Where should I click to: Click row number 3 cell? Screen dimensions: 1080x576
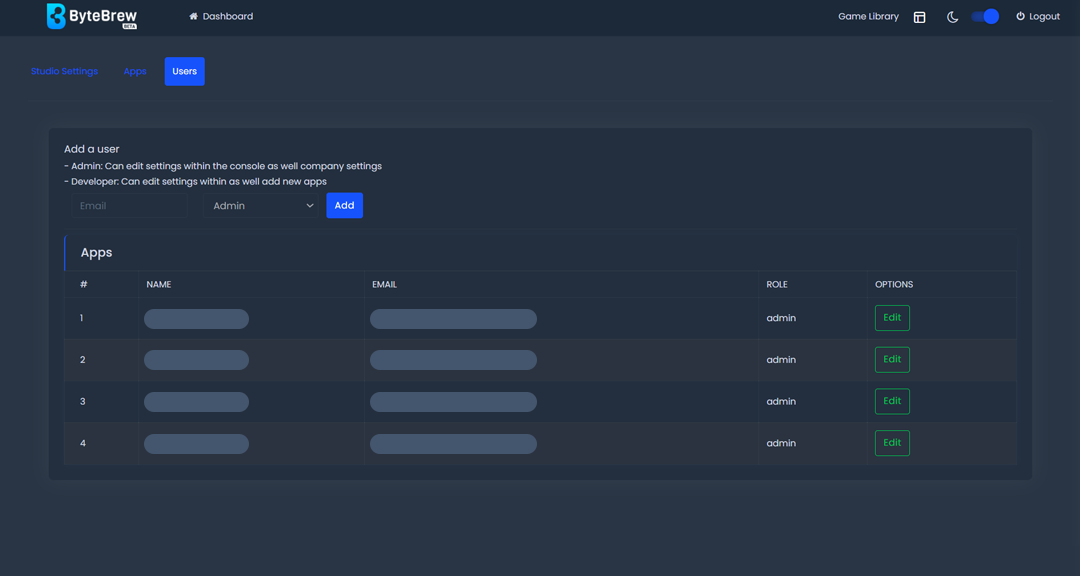tap(101, 402)
